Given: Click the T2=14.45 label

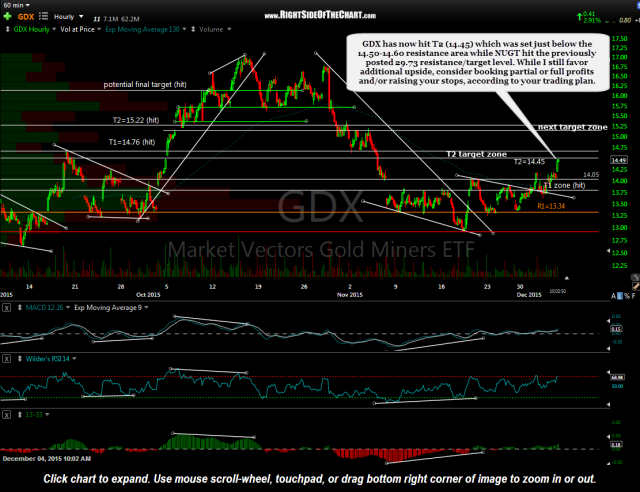Looking at the screenshot, I should (x=529, y=162).
